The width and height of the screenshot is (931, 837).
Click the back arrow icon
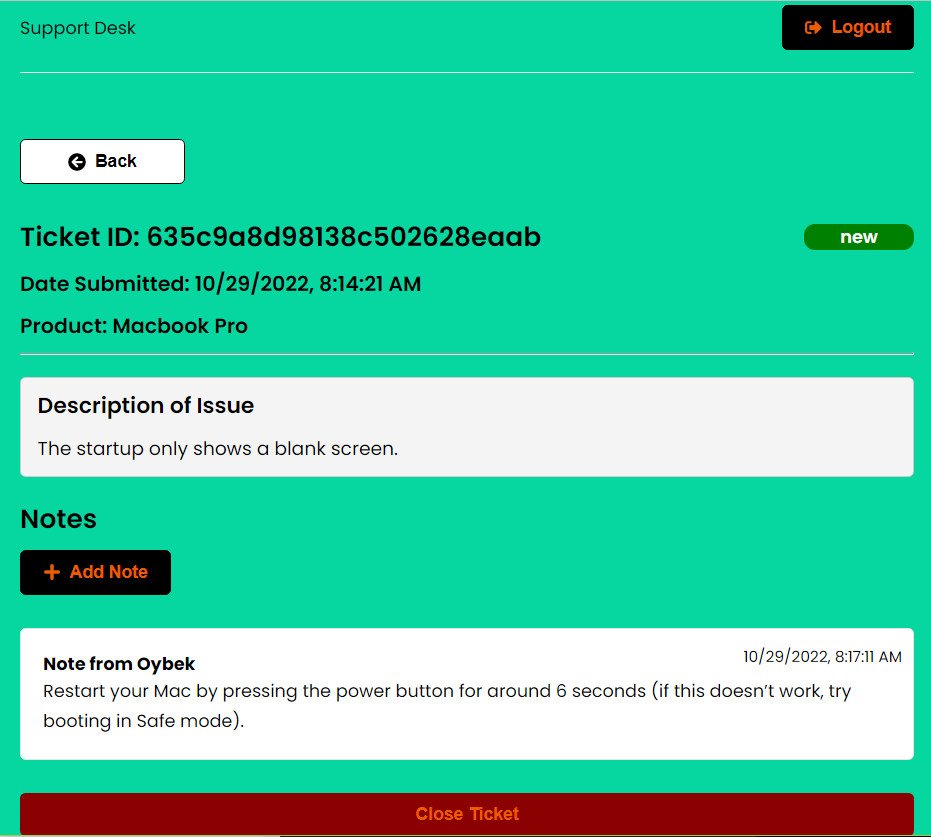pyautogui.click(x=75, y=161)
